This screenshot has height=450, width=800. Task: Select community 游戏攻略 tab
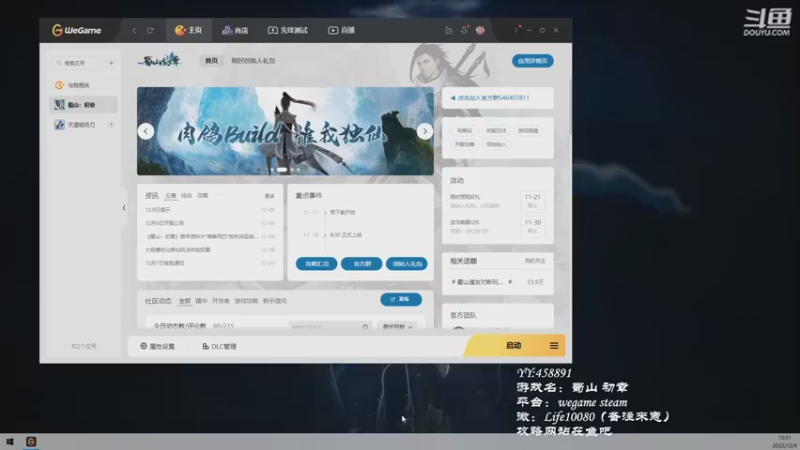[246, 301]
